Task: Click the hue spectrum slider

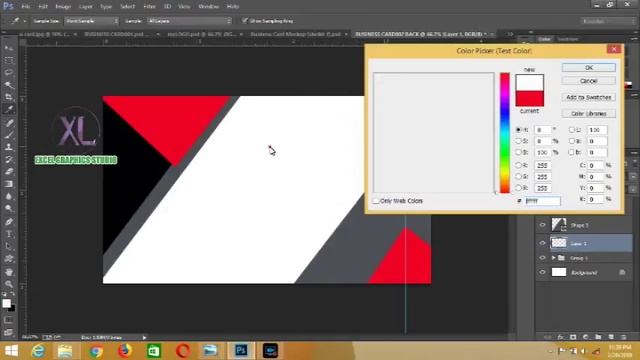Action: [x=505, y=133]
